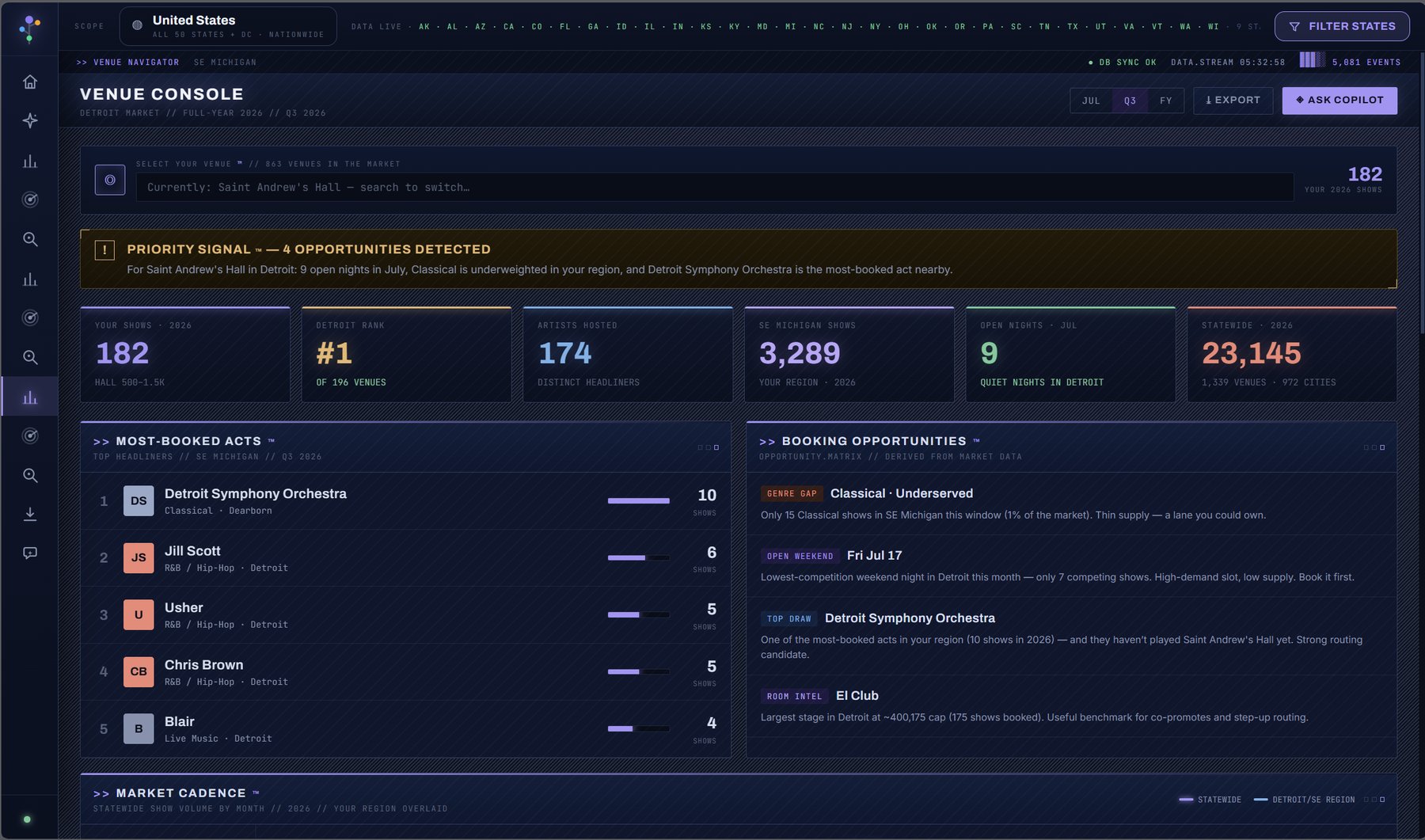1425x840 pixels.
Task: Click the Statewide 23,145 shows card
Action: point(1292,355)
